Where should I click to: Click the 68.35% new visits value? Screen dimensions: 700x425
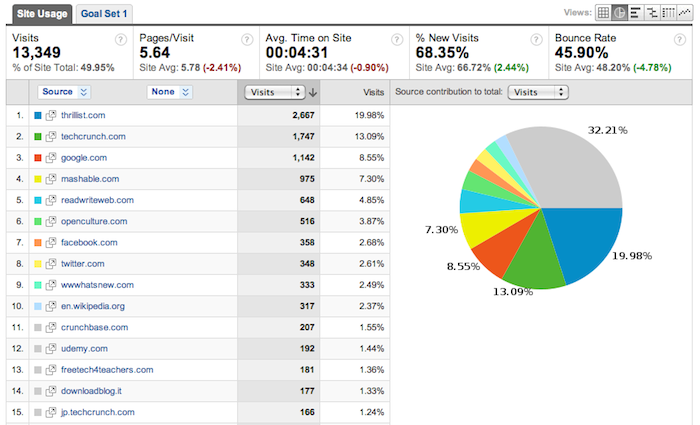point(442,53)
